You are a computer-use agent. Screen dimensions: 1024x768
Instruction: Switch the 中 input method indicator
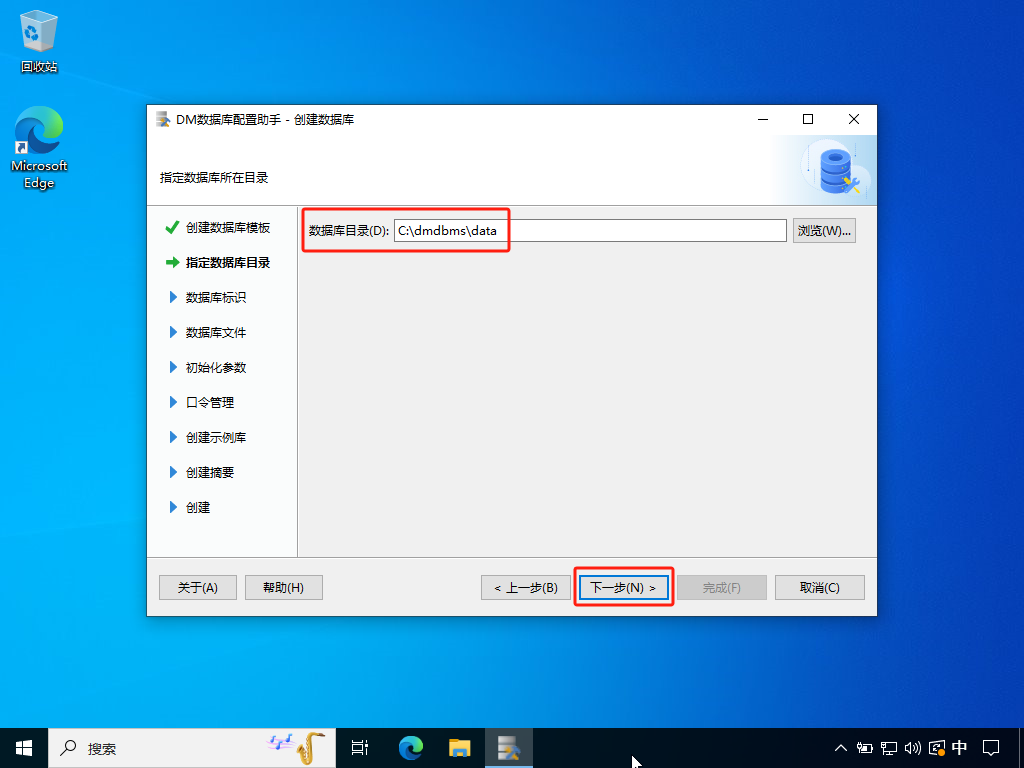click(959, 747)
